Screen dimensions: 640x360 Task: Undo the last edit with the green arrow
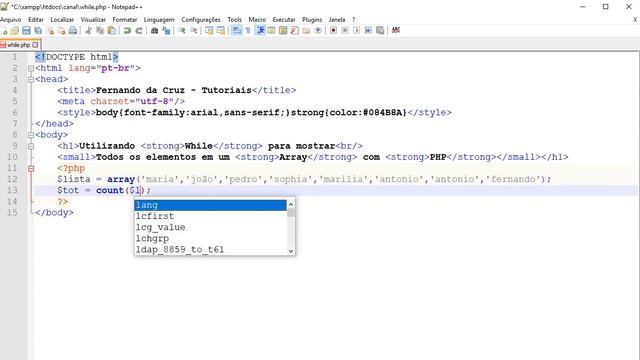(x=127, y=31)
